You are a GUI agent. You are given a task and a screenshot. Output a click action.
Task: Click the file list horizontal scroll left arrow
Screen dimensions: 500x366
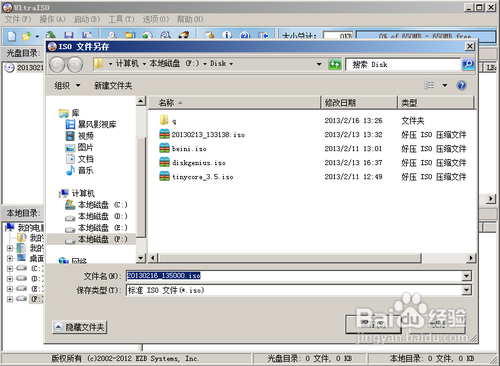pos(153,258)
